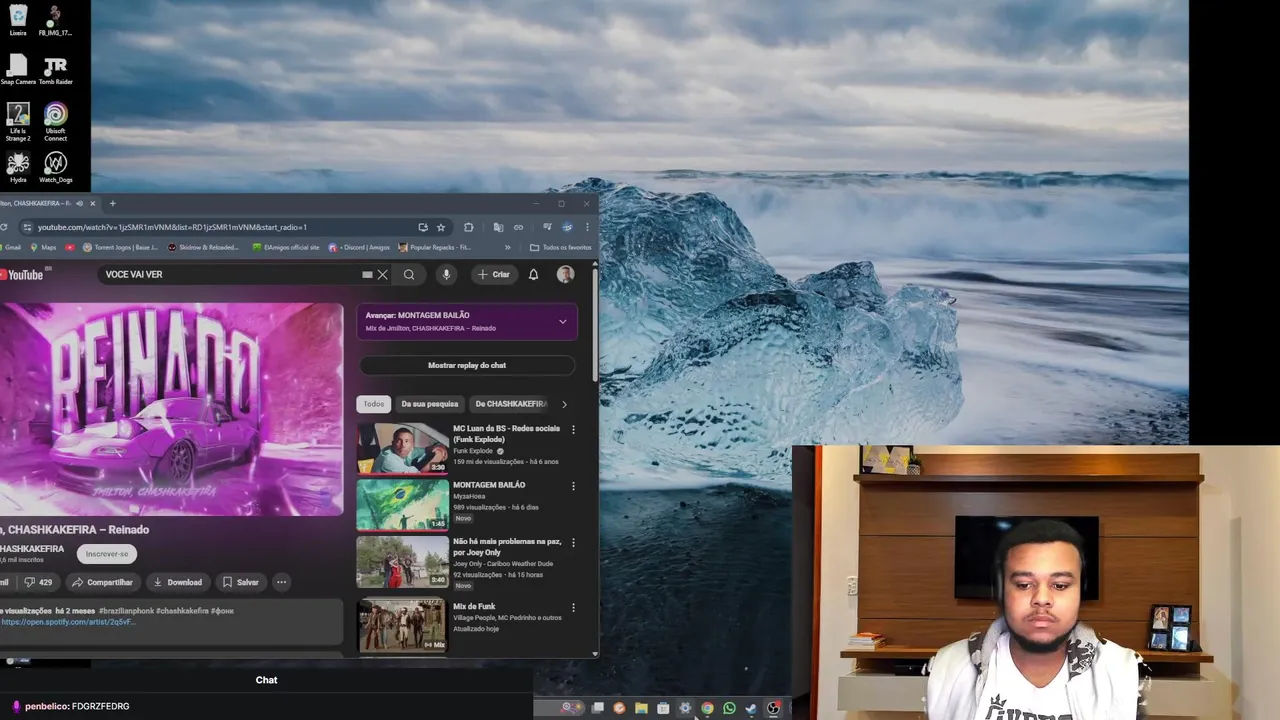Open YouTube notifications bell
The width and height of the screenshot is (1280, 720).
534,274
